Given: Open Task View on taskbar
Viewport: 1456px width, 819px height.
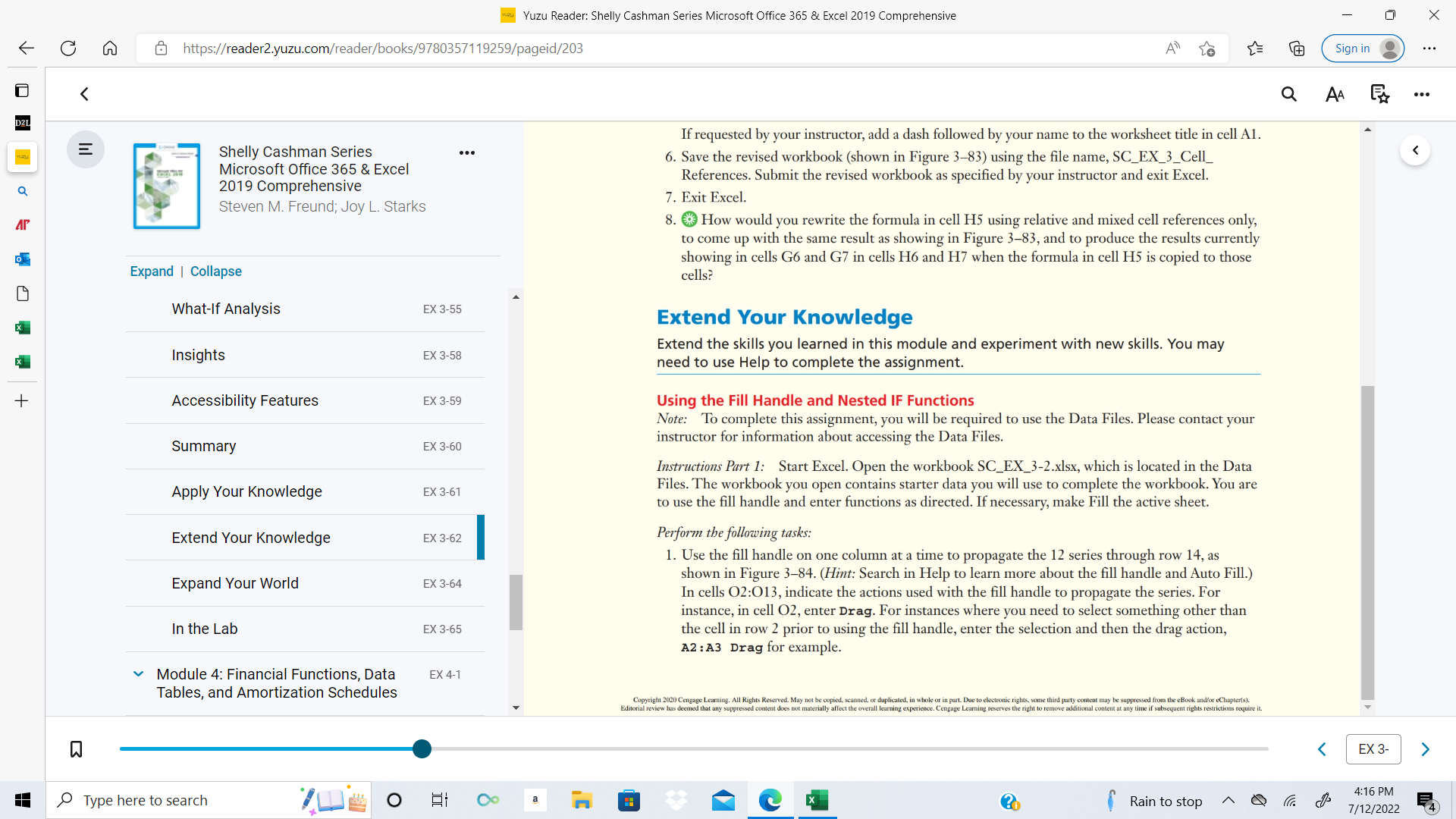Looking at the screenshot, I should [x=440, y=800].
